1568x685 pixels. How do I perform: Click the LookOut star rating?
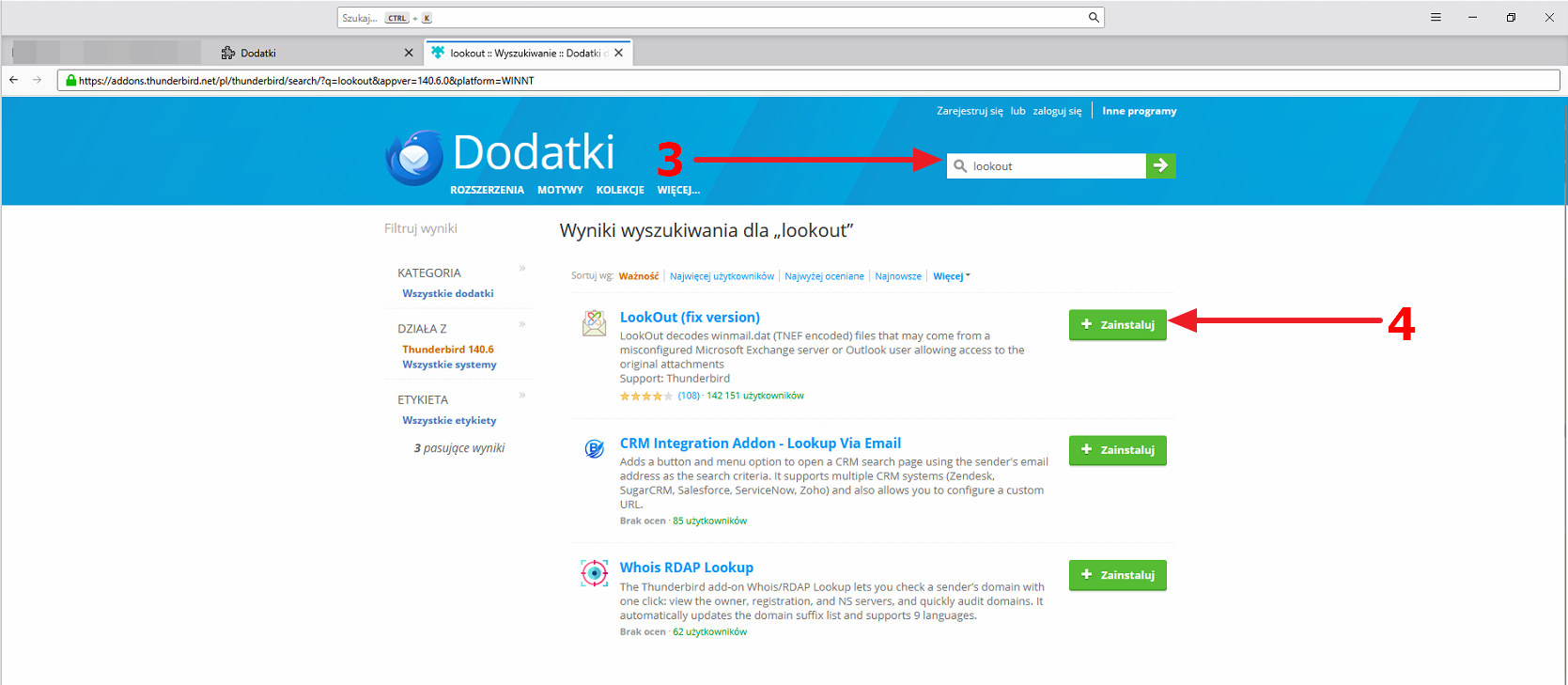(646, 396)
